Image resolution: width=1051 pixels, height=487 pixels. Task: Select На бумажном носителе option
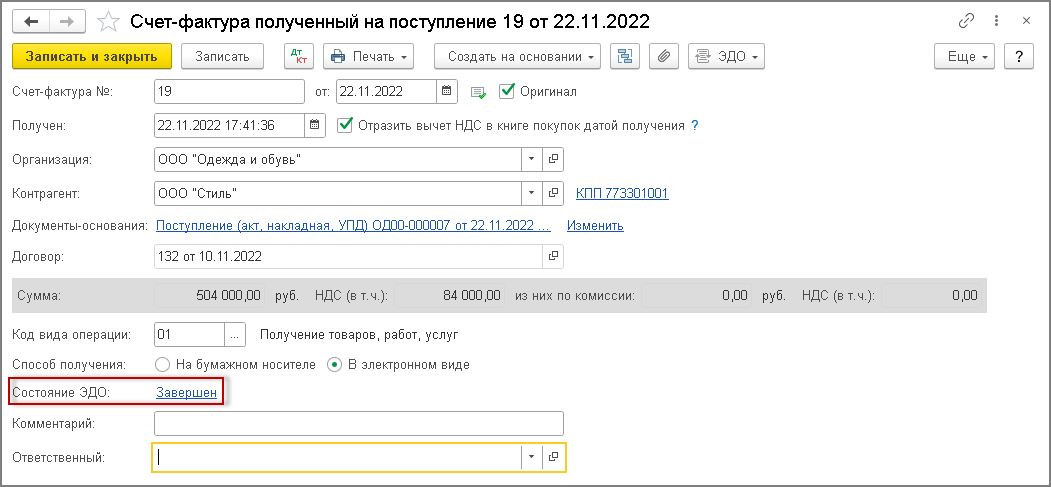(x=163, y=364)
